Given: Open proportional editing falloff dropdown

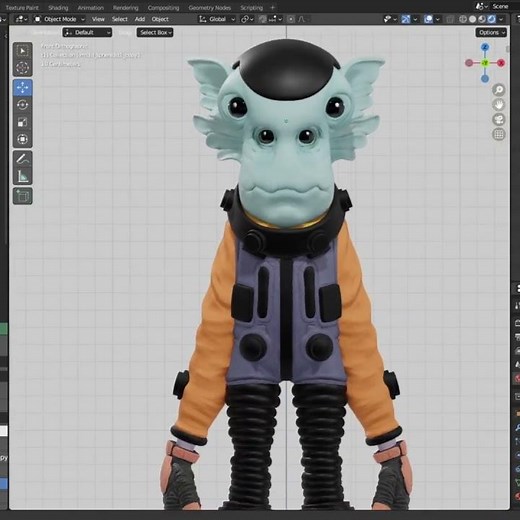Looking at the screenshot, I should click(x=302, y=19).
